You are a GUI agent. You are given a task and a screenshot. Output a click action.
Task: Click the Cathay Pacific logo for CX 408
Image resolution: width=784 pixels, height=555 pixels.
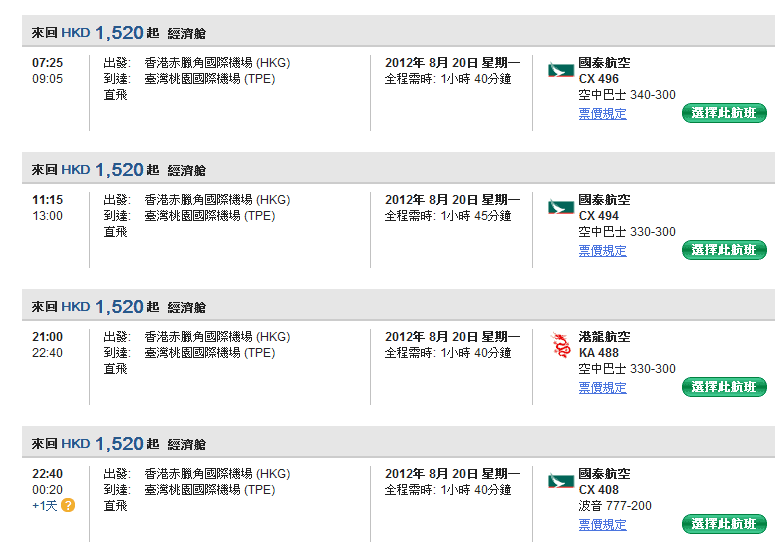click(x=560, y=482)
